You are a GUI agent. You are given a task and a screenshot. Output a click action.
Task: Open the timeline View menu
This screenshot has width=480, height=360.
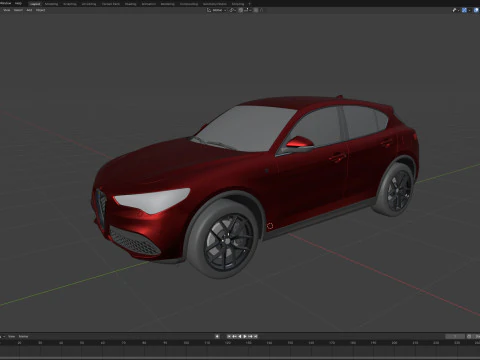pos(12,336)
